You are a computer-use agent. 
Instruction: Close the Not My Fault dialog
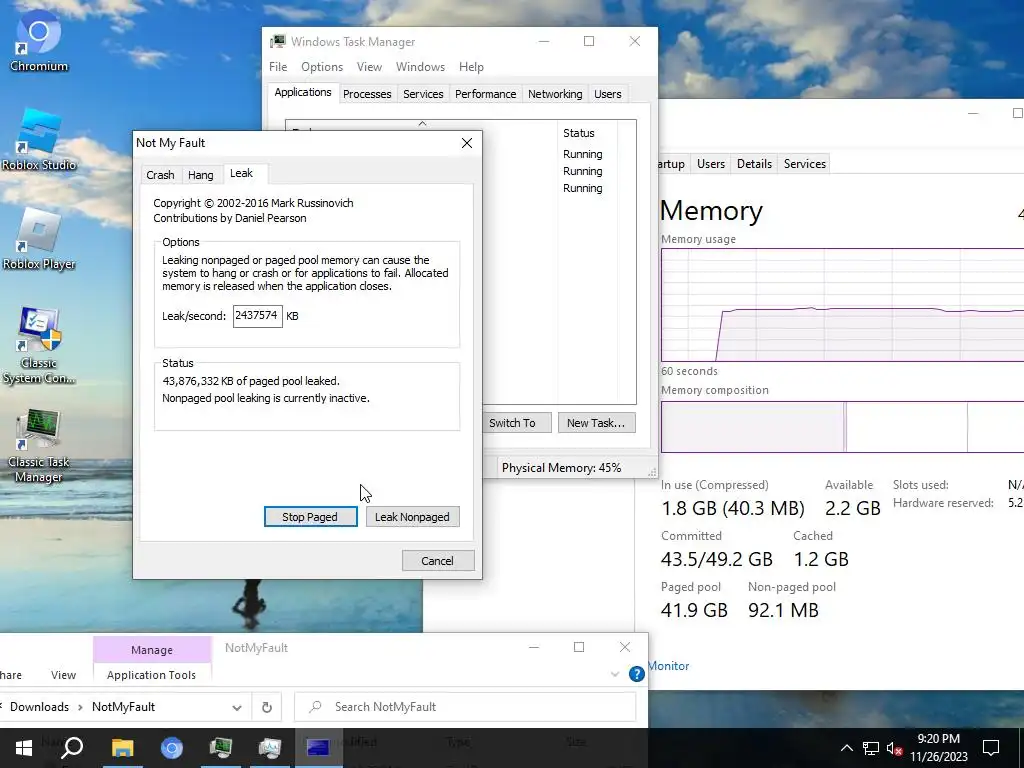466,143
